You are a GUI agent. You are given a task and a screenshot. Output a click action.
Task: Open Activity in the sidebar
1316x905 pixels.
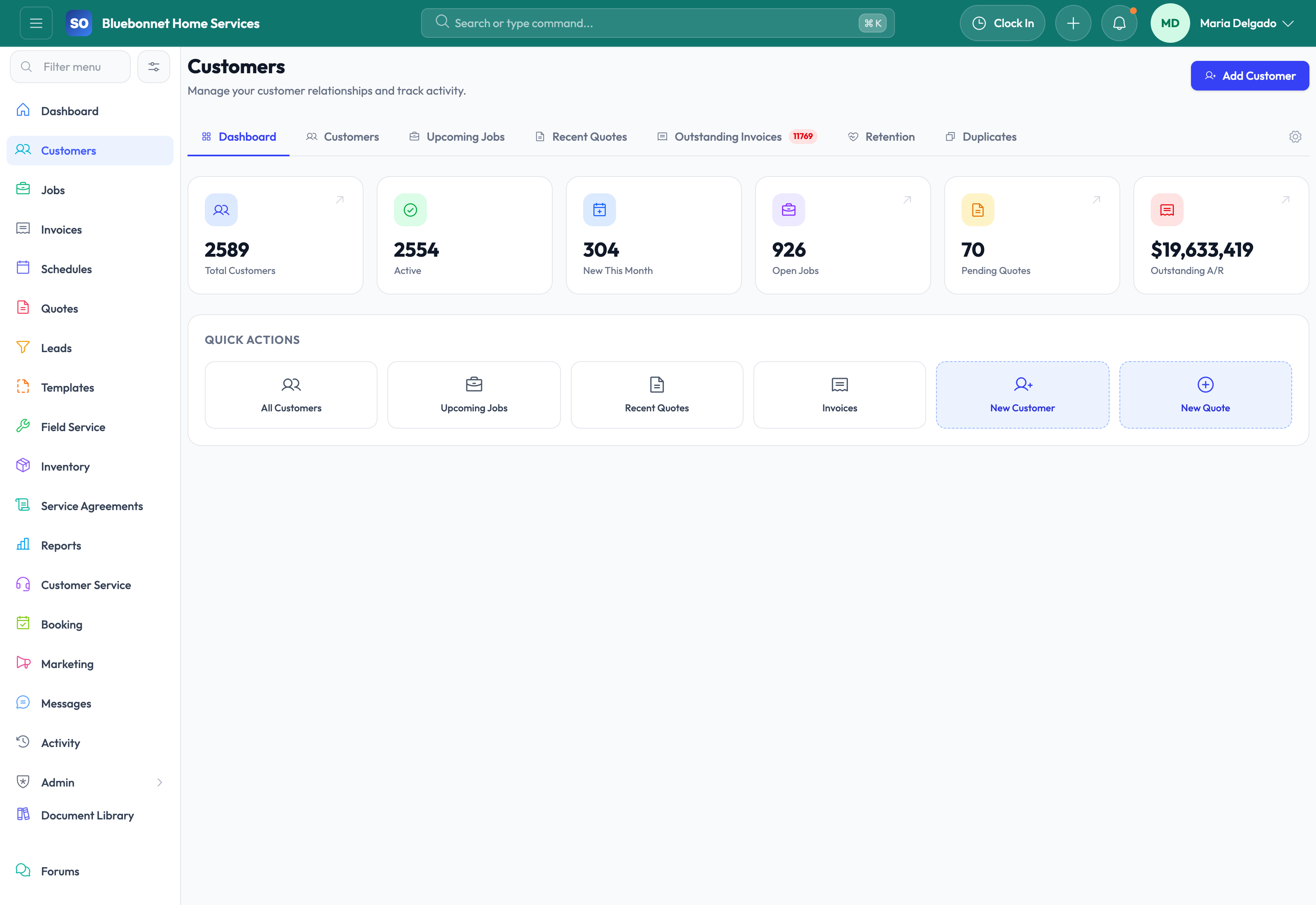(90, 743)
